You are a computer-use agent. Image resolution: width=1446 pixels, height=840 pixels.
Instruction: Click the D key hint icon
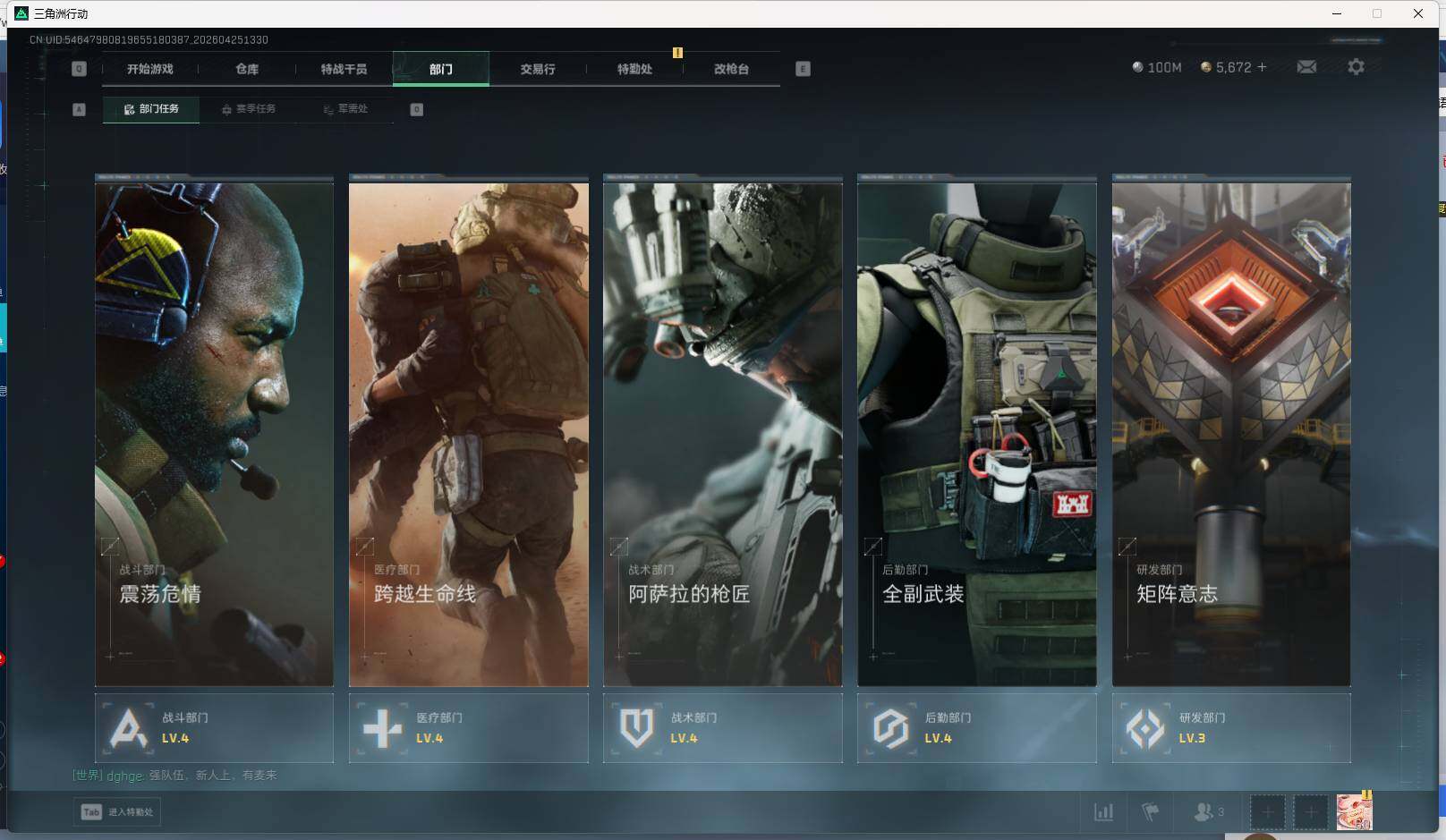coord(416,109)
